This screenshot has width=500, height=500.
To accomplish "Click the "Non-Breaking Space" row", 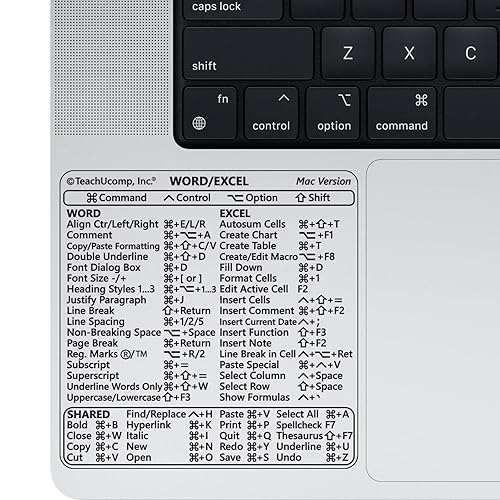I will (x=141, y=332).
